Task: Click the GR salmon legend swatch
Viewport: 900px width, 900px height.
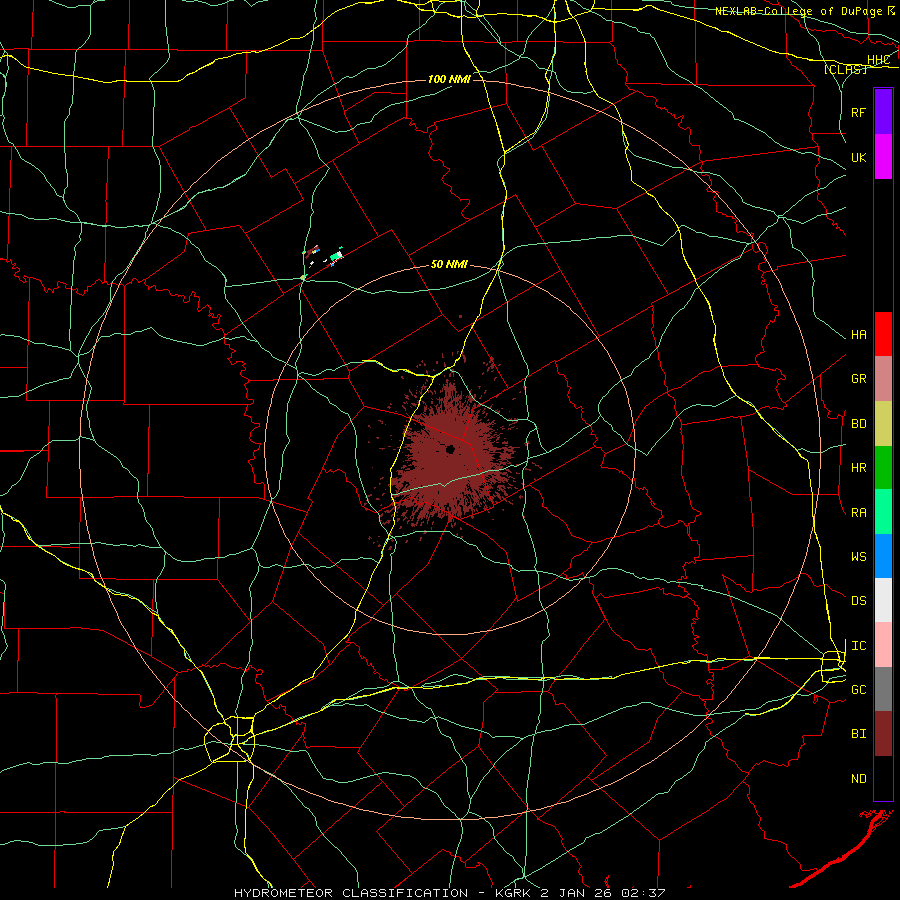Action: point(883,379)
